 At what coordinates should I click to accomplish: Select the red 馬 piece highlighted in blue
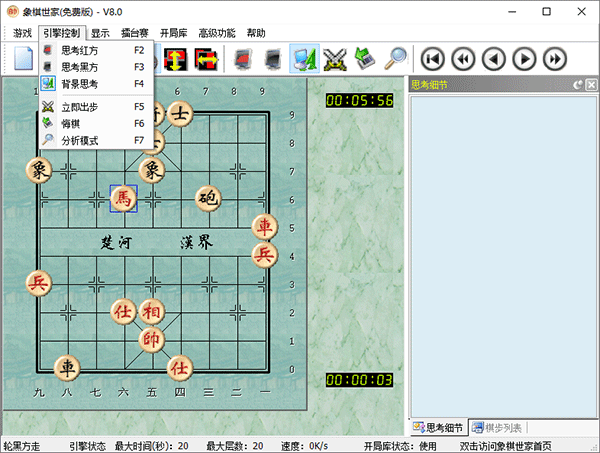124,199
